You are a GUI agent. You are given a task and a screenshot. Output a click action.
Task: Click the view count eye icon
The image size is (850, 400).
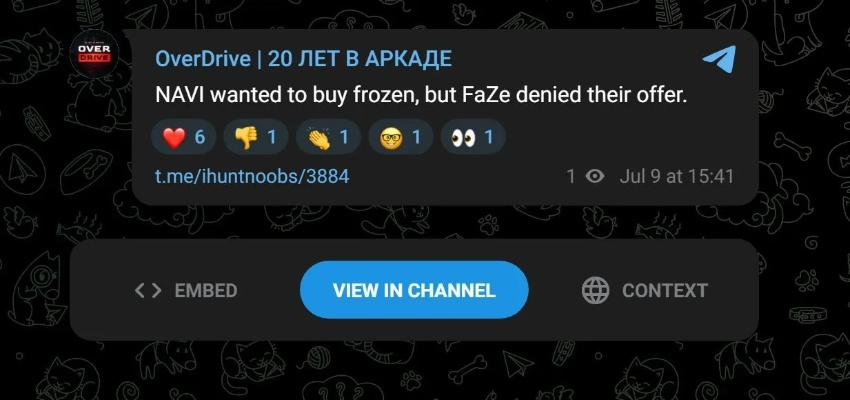coord(595,177)
